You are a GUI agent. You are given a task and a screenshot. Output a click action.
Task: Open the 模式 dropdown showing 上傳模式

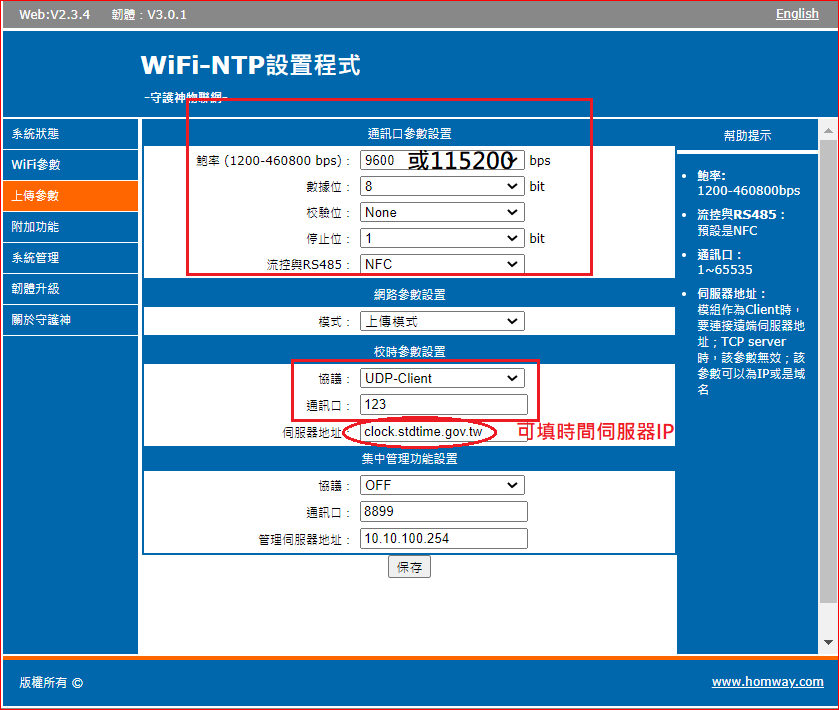click(x=442, y=322)
